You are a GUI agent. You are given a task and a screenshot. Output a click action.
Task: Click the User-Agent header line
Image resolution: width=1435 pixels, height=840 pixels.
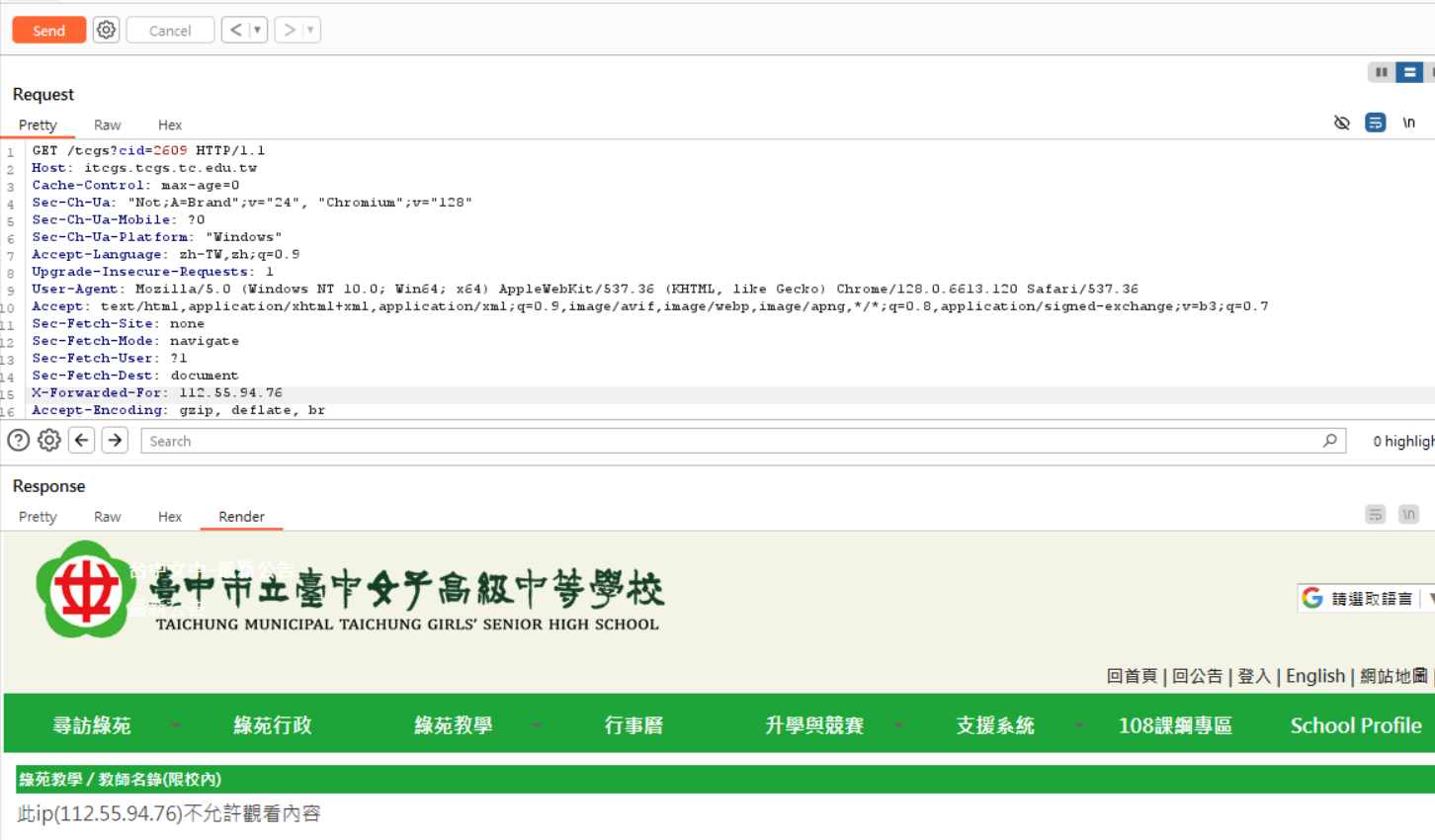click(x=585, y=290)
